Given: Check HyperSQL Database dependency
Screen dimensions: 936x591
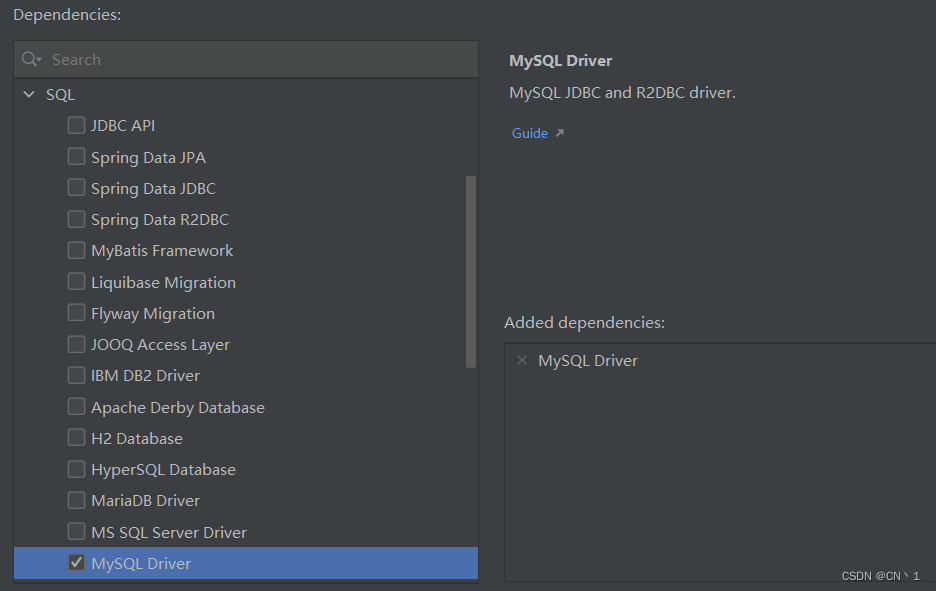Looking at the screenshot, I should [x=76, y=469].
